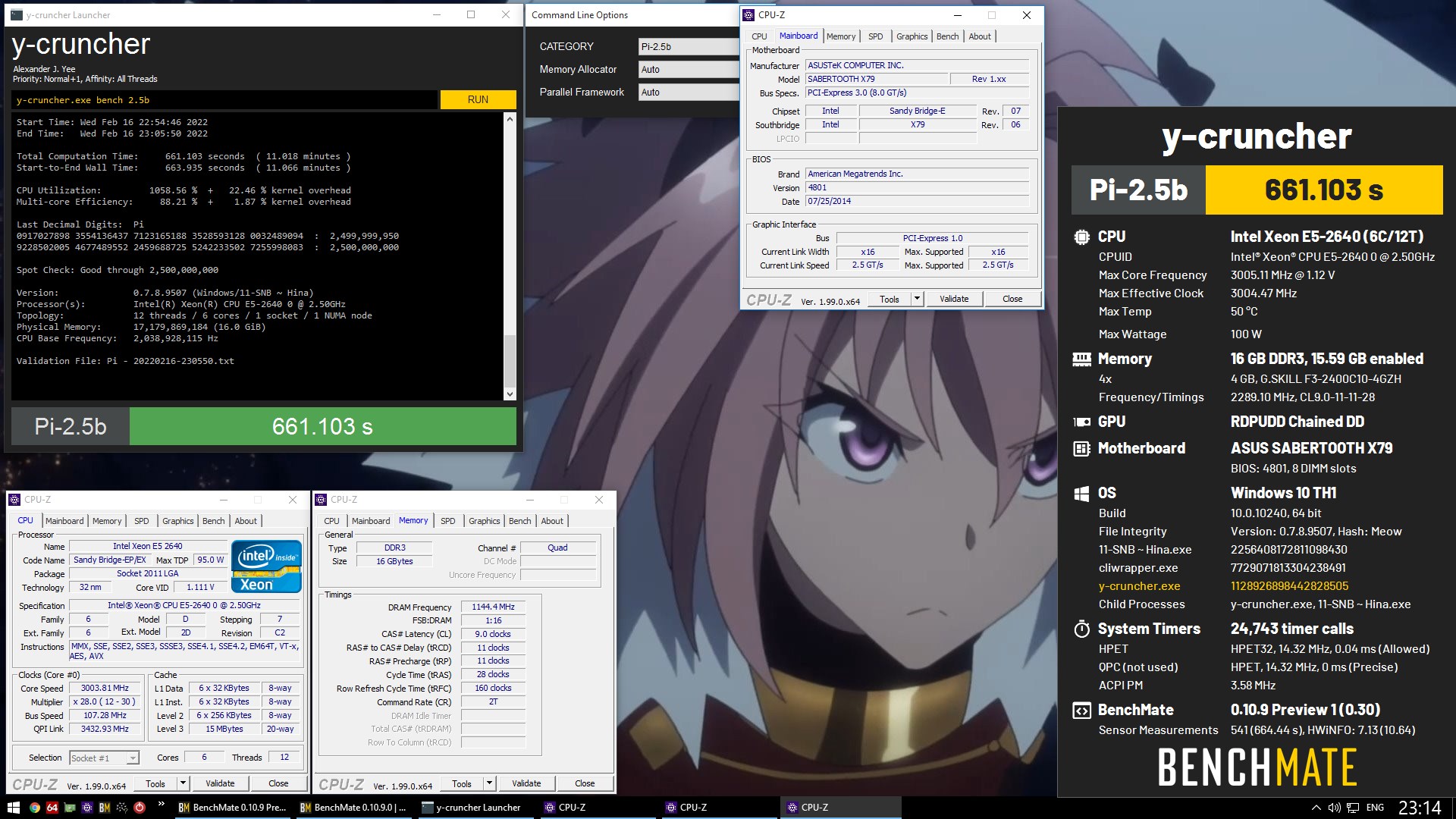This screenshot has width=1456, height=819.
Task: Open the Graphics tab in the Memory tab CPU-Z window
Action: (x=485, y=521)
